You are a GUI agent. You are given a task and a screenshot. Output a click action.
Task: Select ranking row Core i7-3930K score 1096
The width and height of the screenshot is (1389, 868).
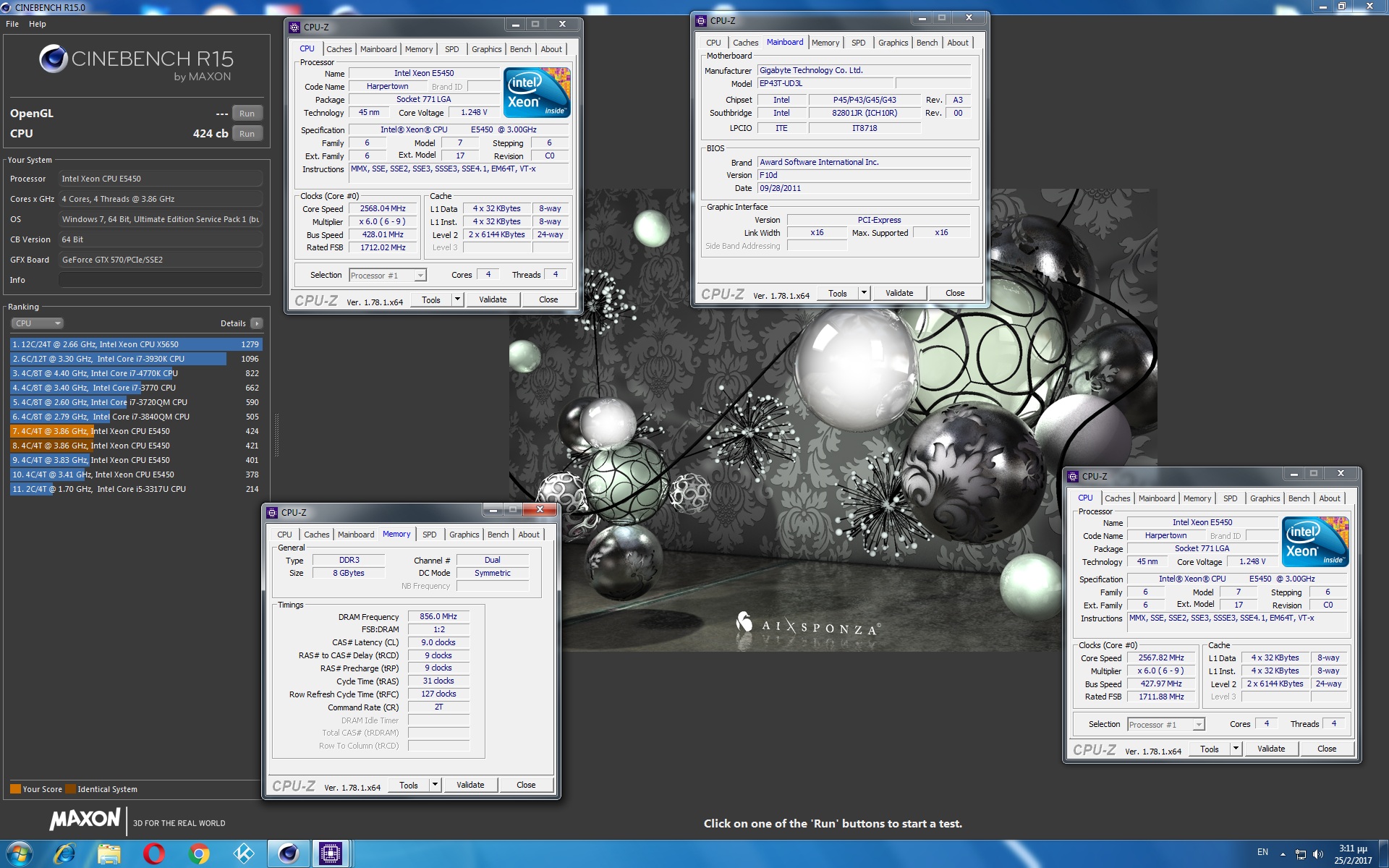[x=136, y=359]
